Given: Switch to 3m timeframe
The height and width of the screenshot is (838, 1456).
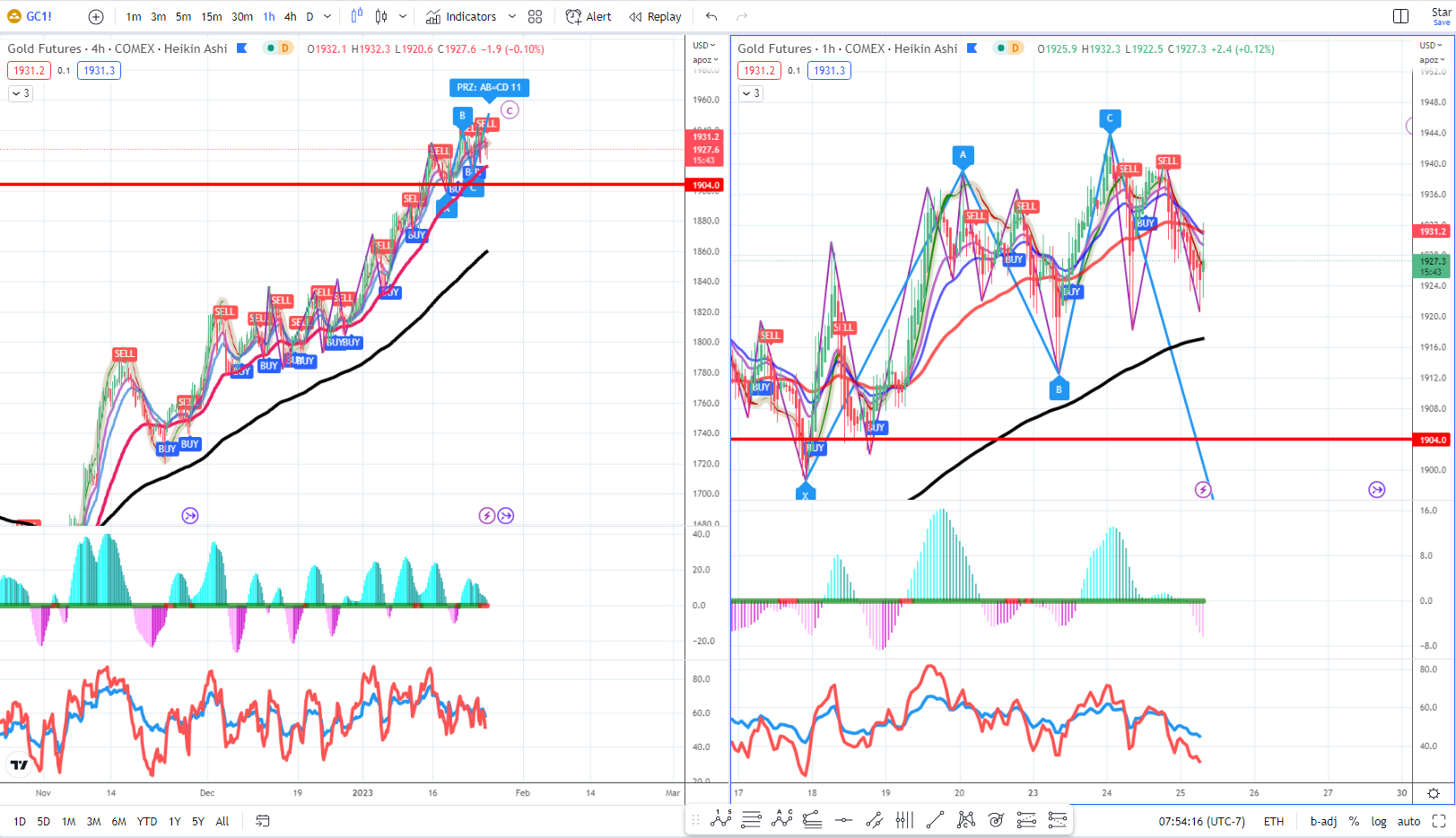Looking at the screenshot, I should [x=159, y=16].
